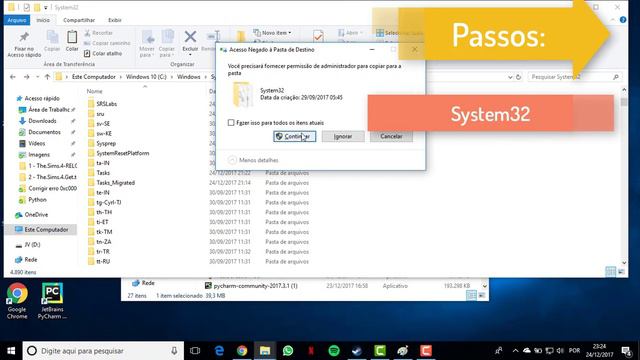Select Rede in System32 window sidebar

26,260
